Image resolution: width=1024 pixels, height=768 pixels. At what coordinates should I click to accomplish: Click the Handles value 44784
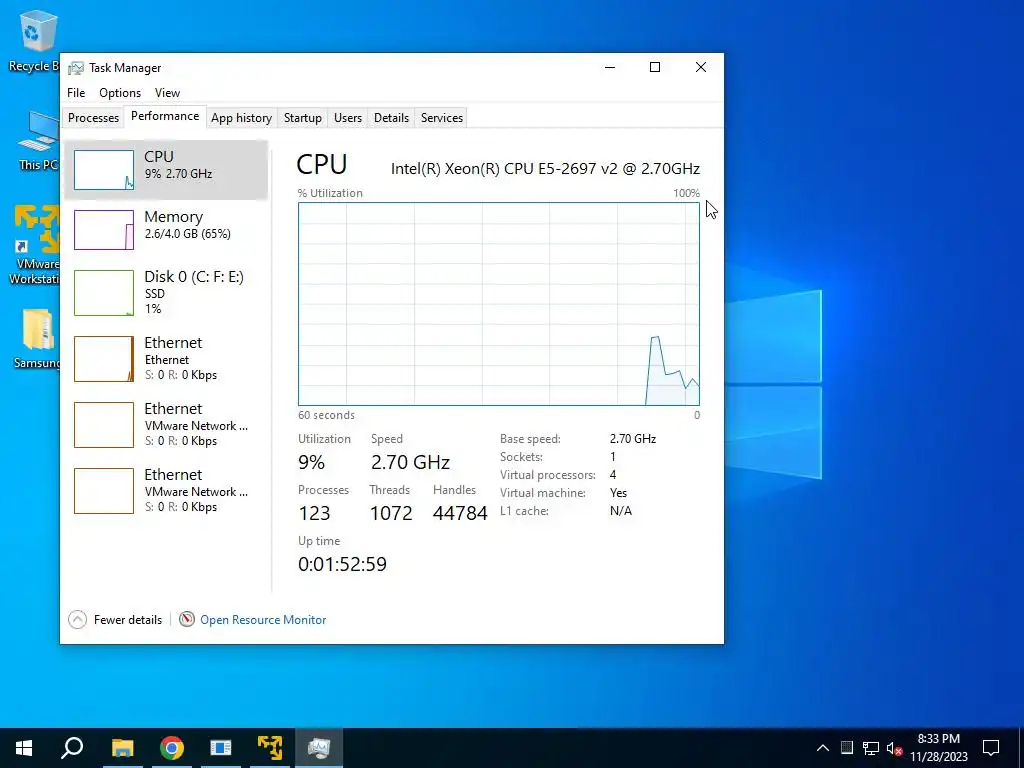(x=460, y=513)
